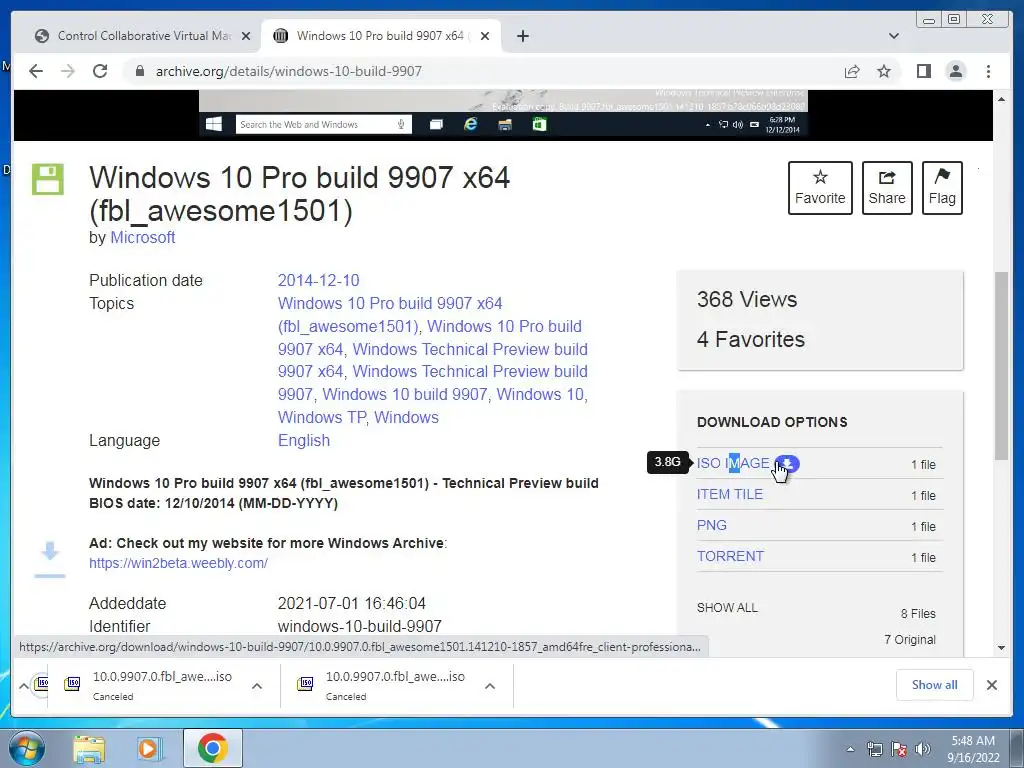Bookmark page with the address bar star icon
Viewport: 1024px width, 768px height.
pyautogui.click(x=884, y=71)
